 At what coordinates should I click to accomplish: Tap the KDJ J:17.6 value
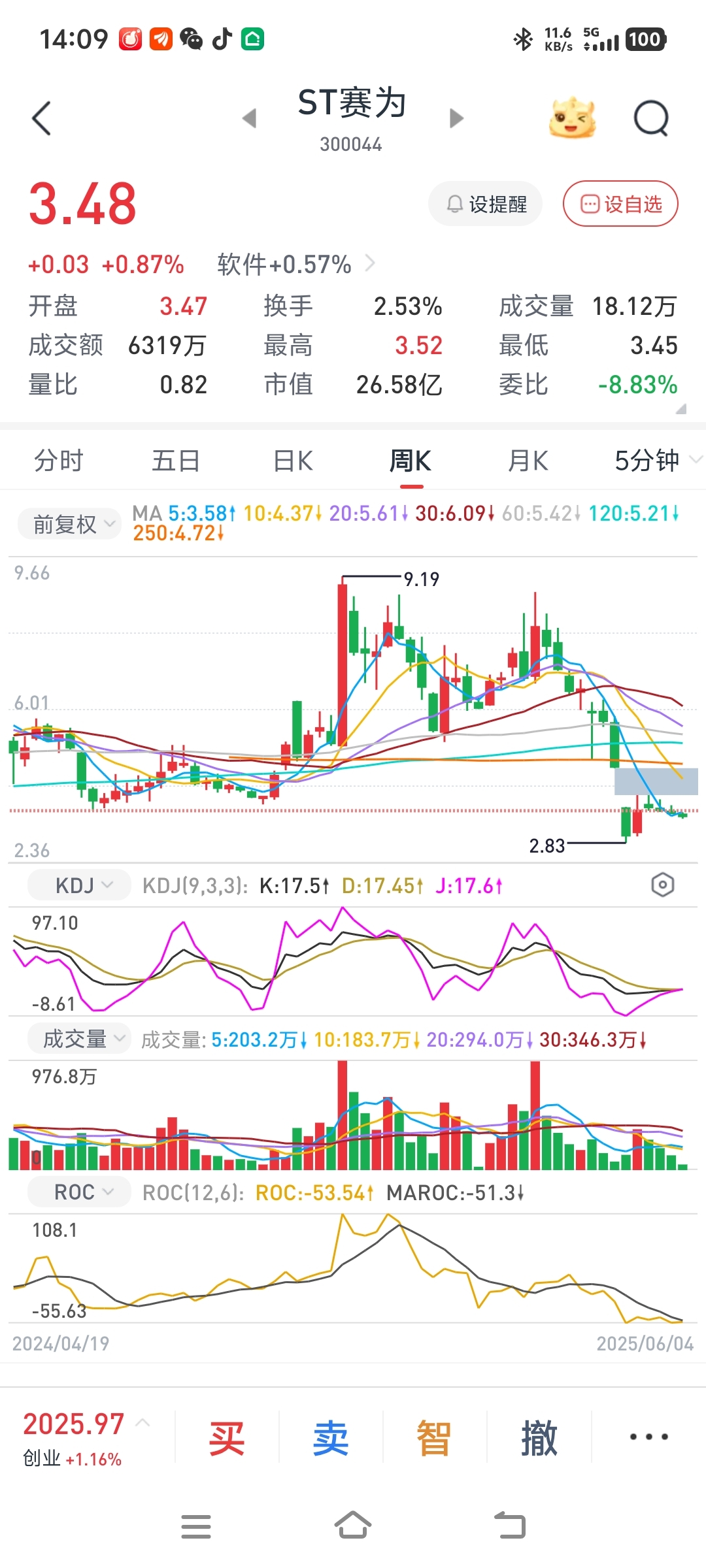[469, 886]
